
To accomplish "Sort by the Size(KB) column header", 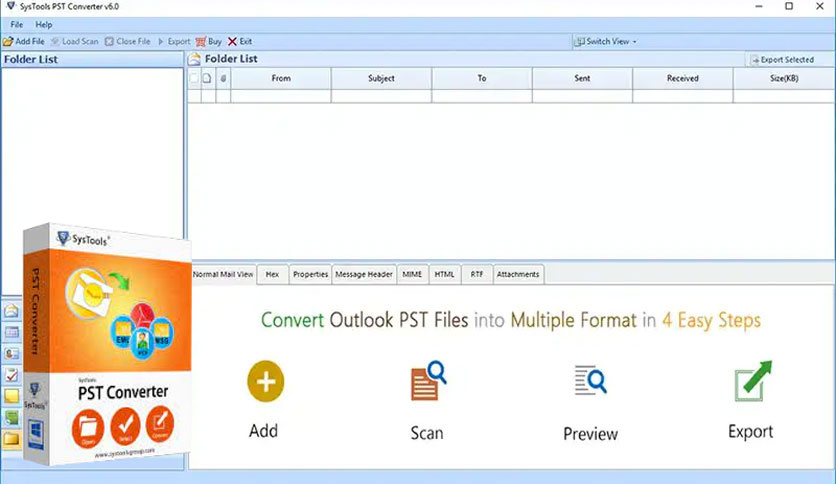I will pos(784,78).
